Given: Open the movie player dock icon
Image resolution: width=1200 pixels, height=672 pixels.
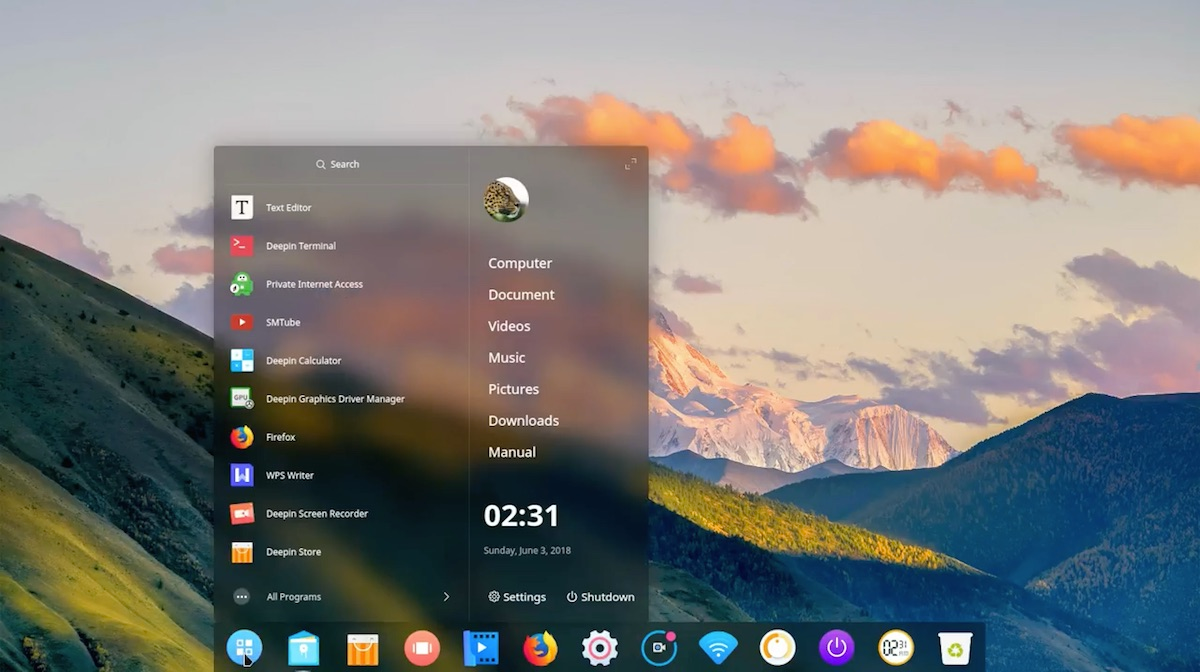Looking at the screenshot, I should coord(481,648).
